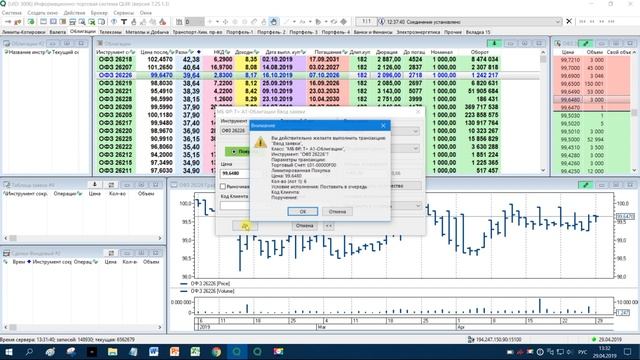Click the Отмена button in the order-entry window
The width and height of the screenshot is (640, 360).
pos(304,226)
